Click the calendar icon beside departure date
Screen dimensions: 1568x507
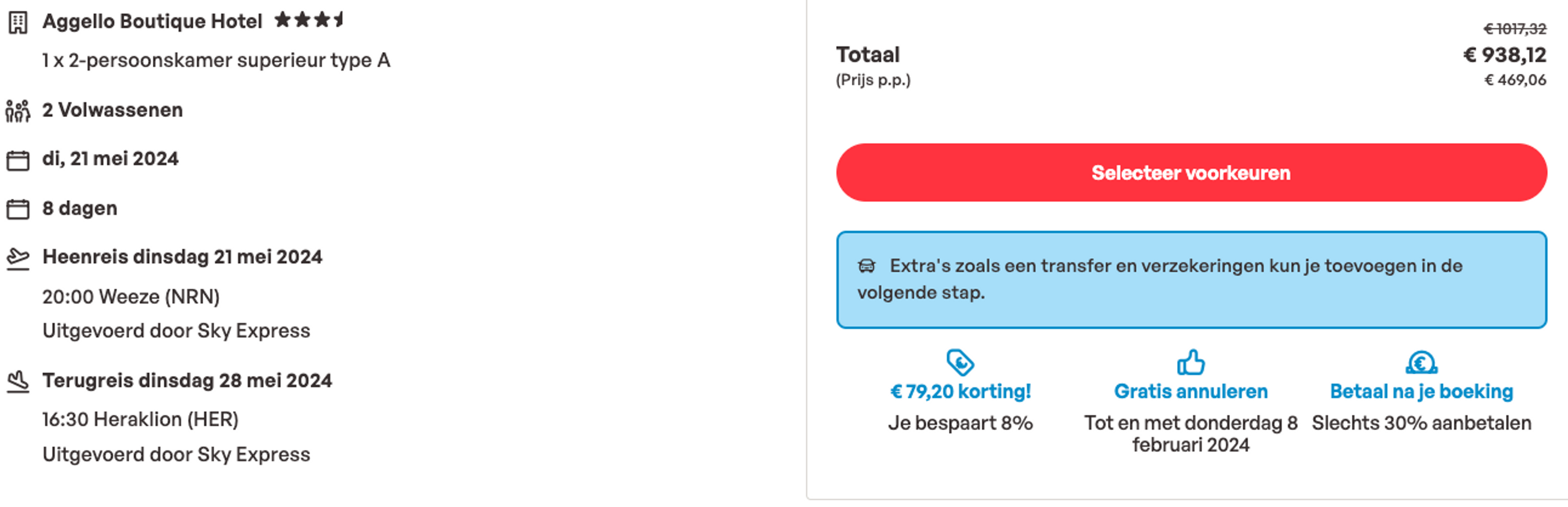coord(18,161)
